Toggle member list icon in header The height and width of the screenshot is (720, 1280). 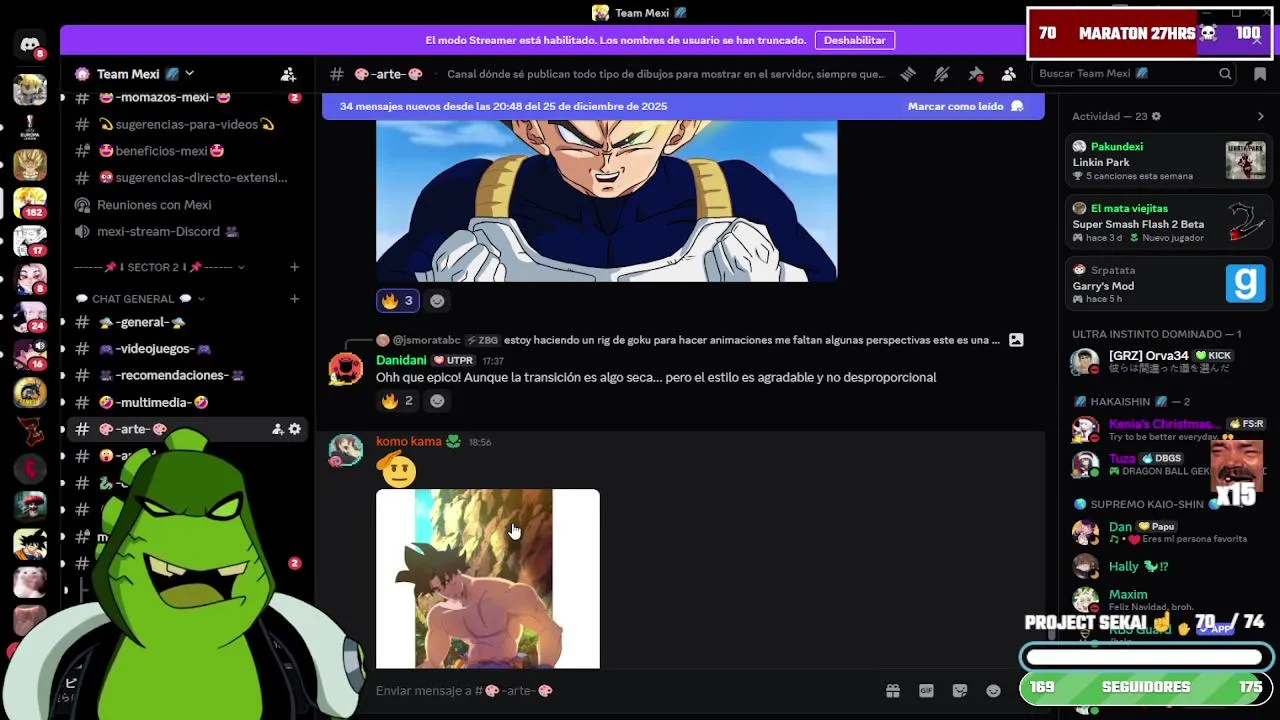tap(1009, 74)
